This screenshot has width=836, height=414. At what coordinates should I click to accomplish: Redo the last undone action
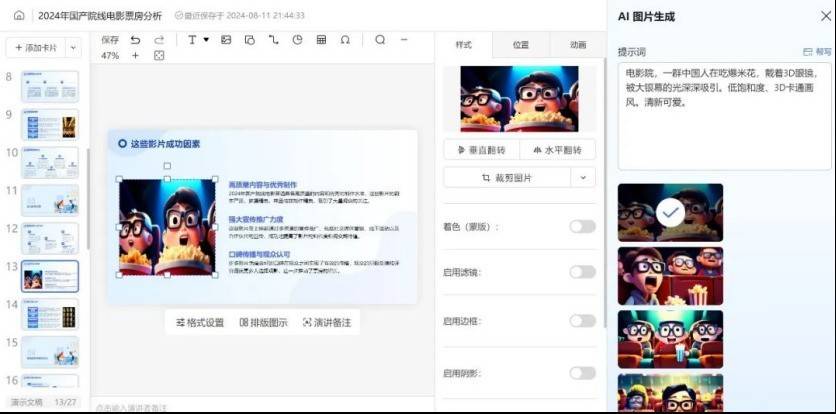[x=159, y=40]
